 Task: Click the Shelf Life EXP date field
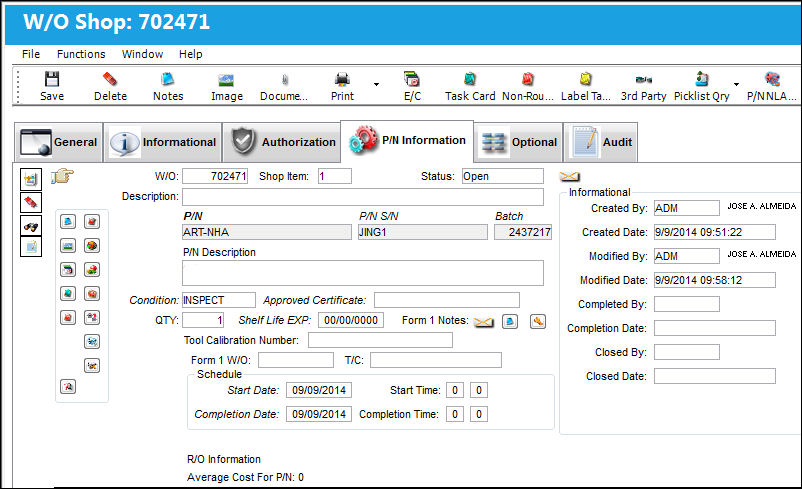[351, 320]
